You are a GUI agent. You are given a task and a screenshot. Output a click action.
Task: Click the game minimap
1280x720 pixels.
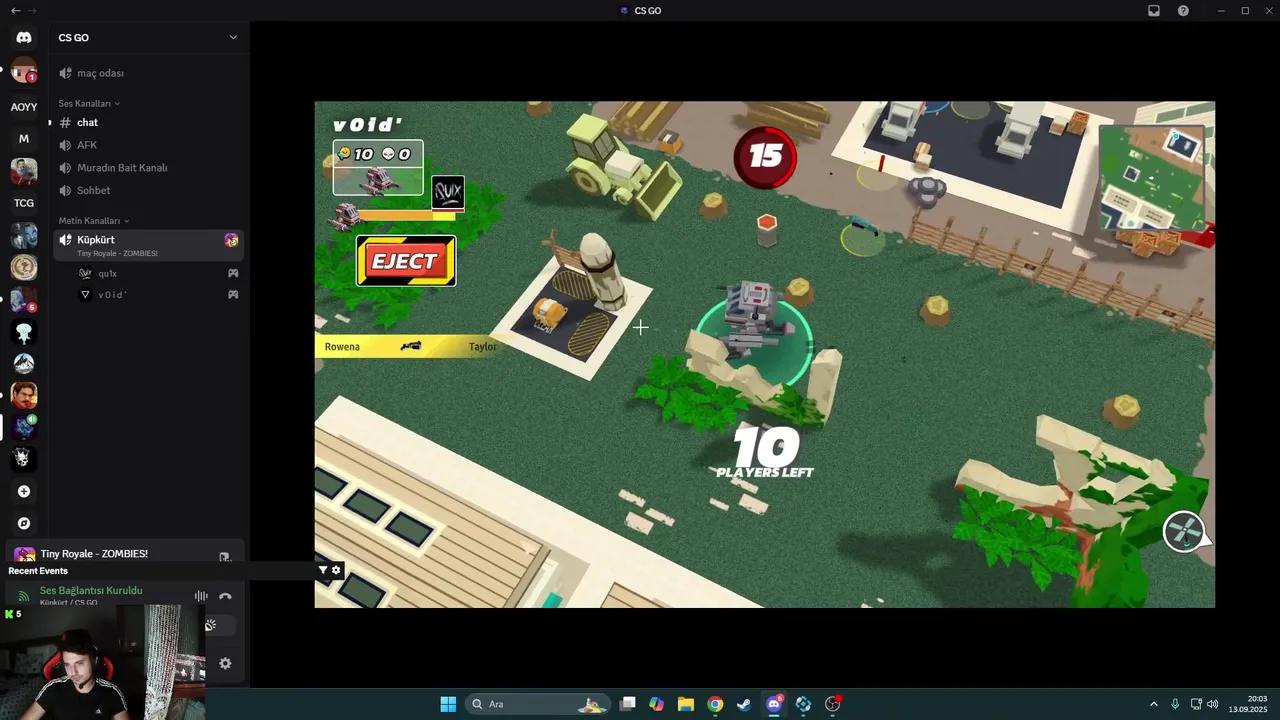(x=1151, y=179)
